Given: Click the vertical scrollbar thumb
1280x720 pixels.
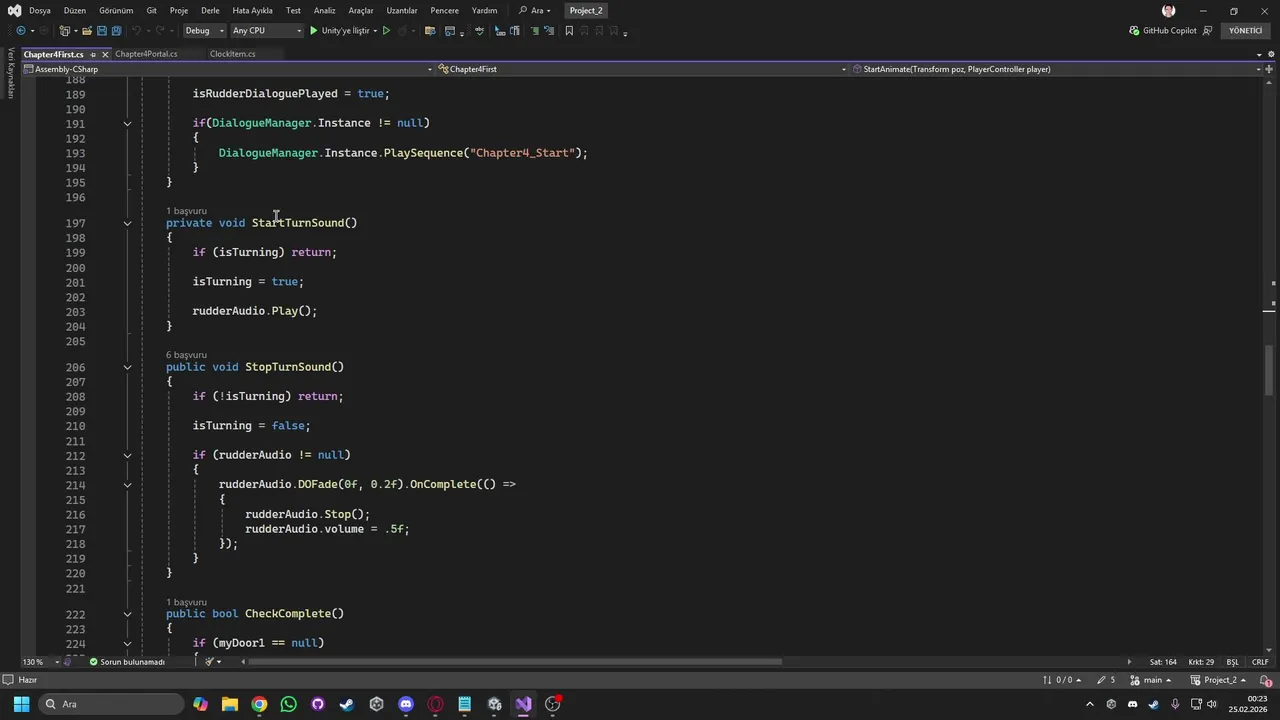Looking at the screenshot, I should (1269, 370).
